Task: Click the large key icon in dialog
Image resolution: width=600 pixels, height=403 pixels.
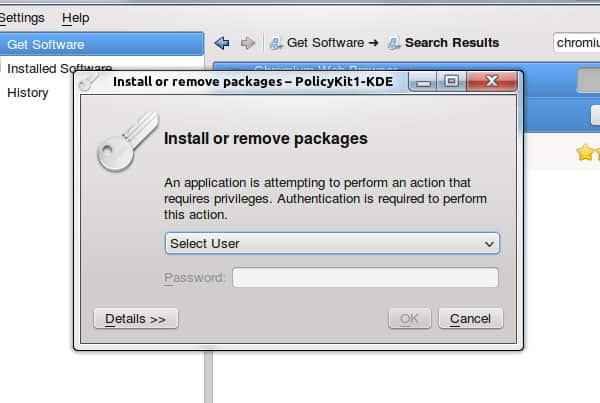Action: click(127, 141)
